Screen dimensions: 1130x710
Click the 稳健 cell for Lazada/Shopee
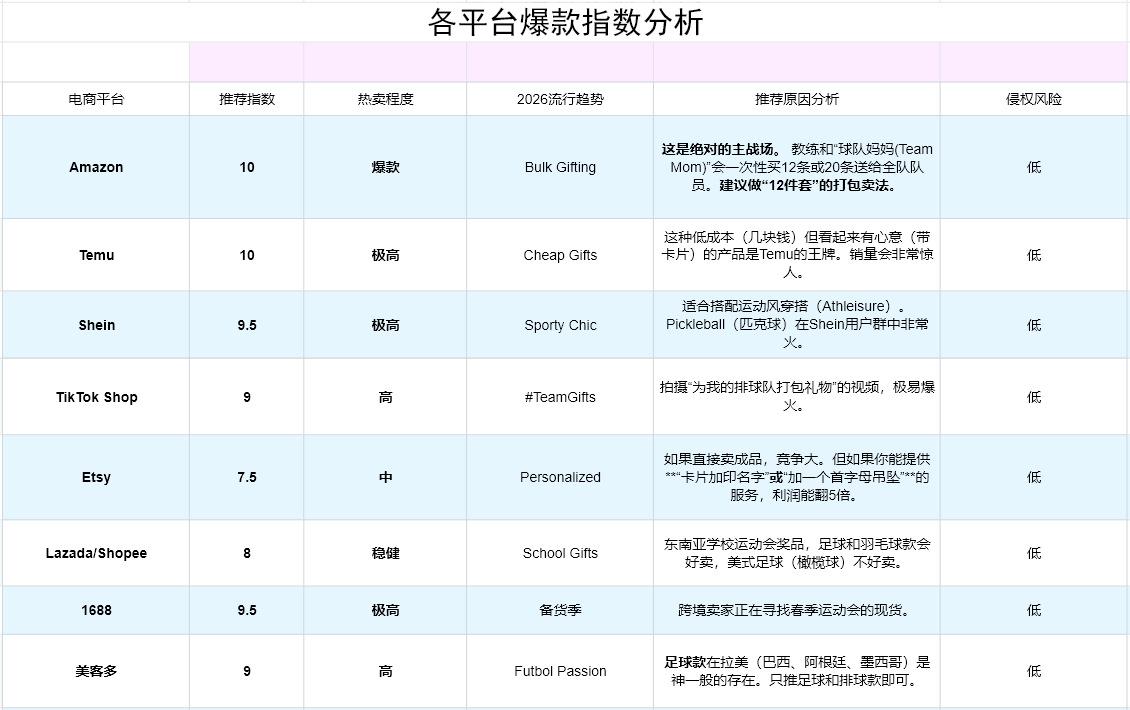point(385,553)
